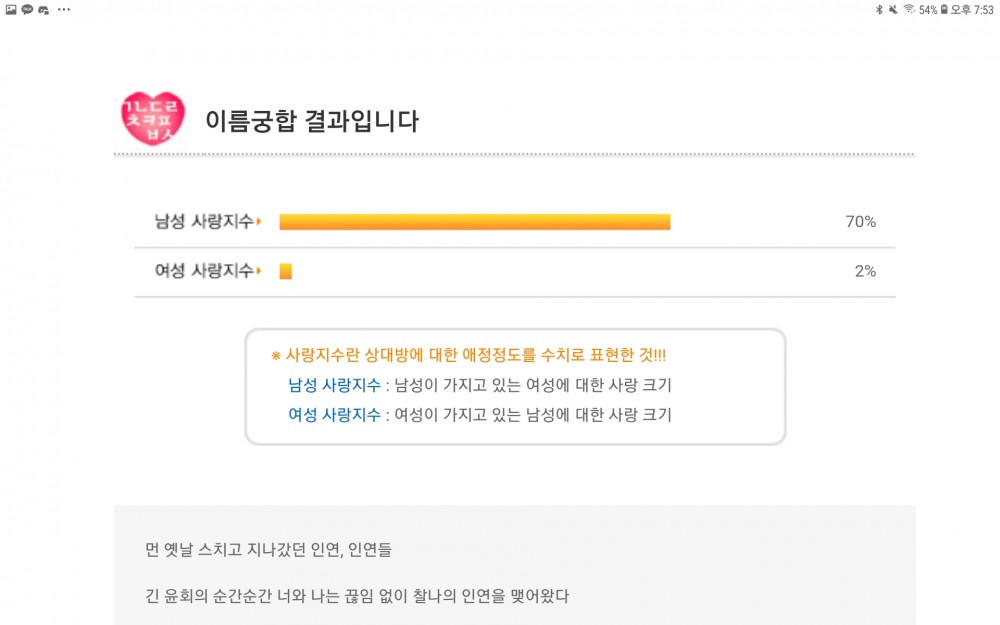The width and height of the screenshot is (1000, 625).
Task: Tap the pink heart logo
Action: click(x=153, y=119)
